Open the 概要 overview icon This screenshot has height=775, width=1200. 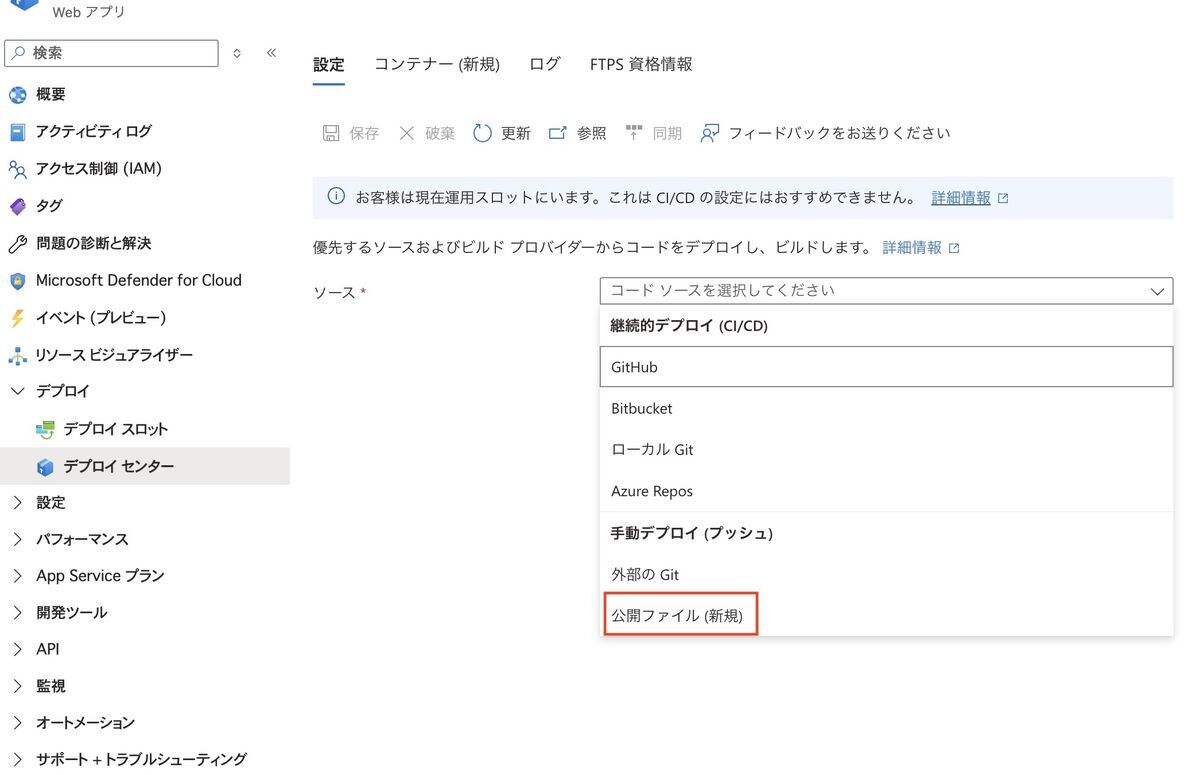point(18,95)
